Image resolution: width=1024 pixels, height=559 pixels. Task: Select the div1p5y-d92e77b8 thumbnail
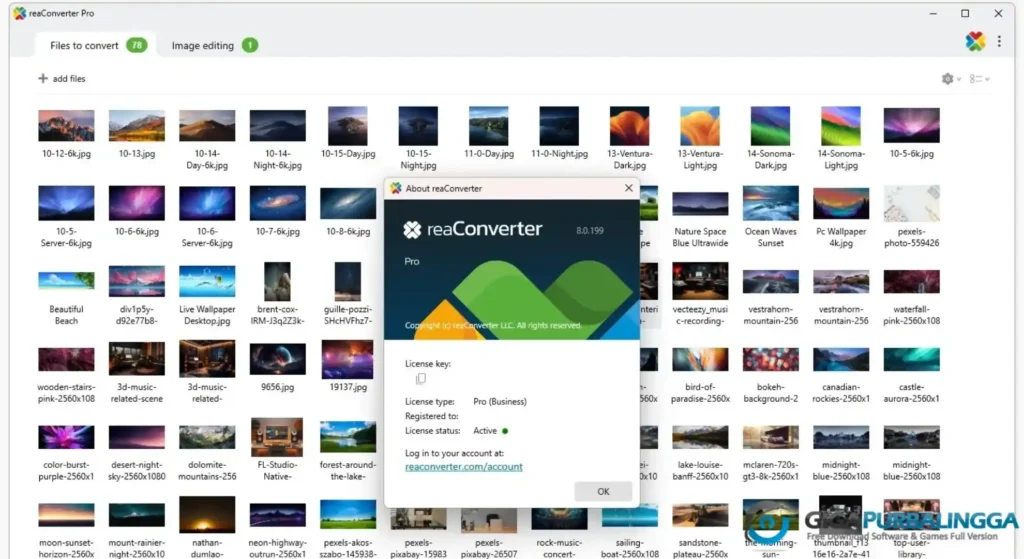136,281
